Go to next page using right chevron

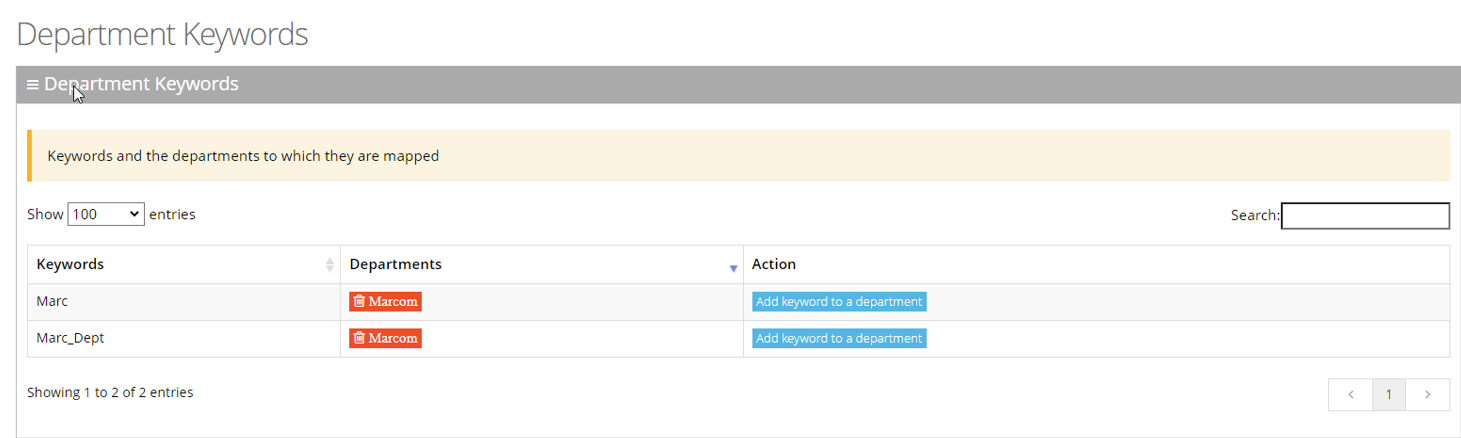[1427, 395]
